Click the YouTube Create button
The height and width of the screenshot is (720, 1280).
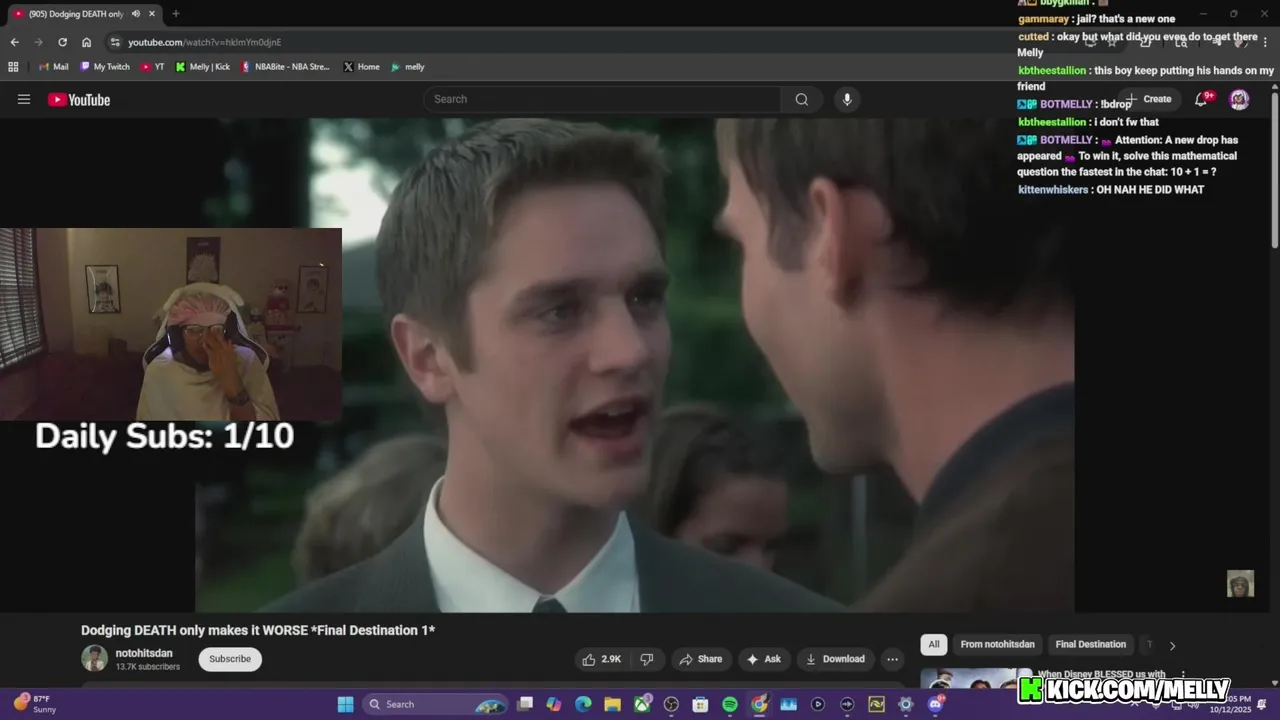pos(1149,99)
